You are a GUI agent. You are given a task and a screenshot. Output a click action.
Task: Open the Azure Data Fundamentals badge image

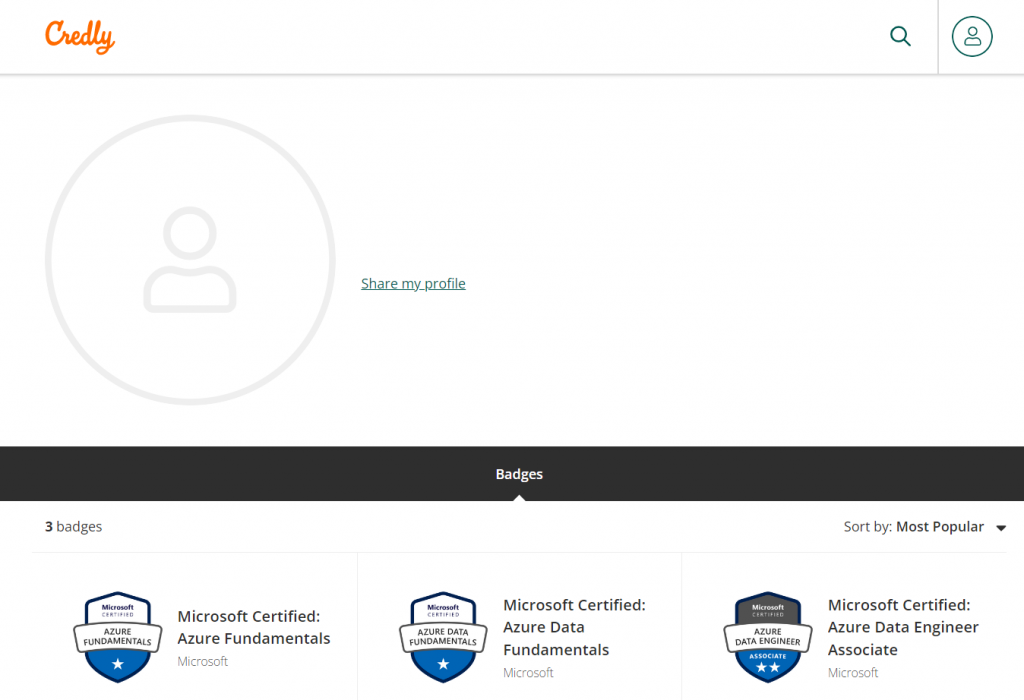point(443,637)
